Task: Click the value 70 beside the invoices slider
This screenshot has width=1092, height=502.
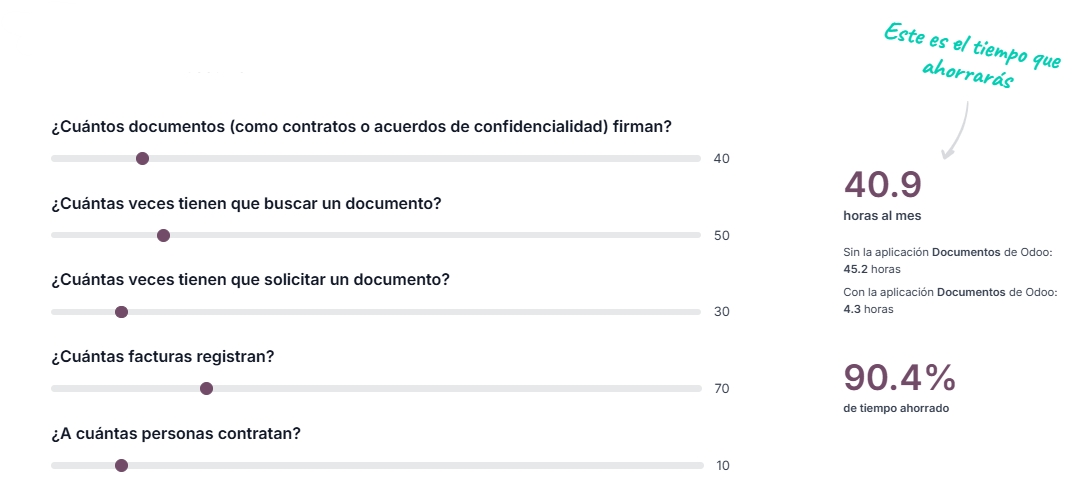Action: (x=721, y=389)
